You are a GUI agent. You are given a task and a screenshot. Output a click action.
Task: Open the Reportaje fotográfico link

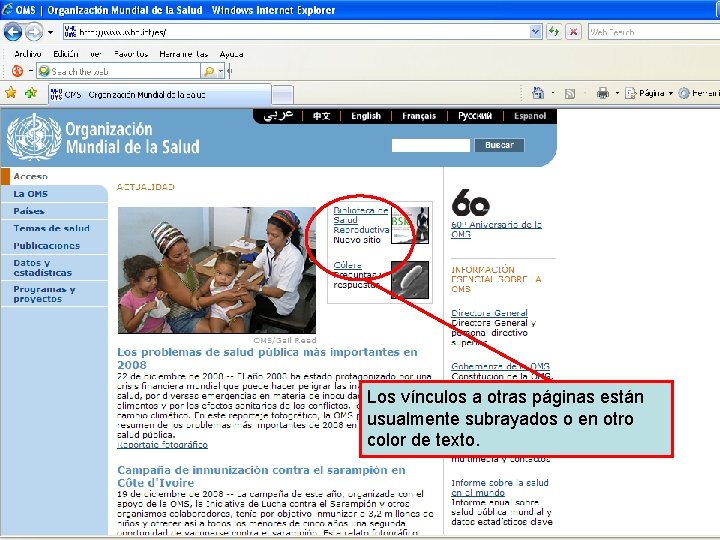163,444
